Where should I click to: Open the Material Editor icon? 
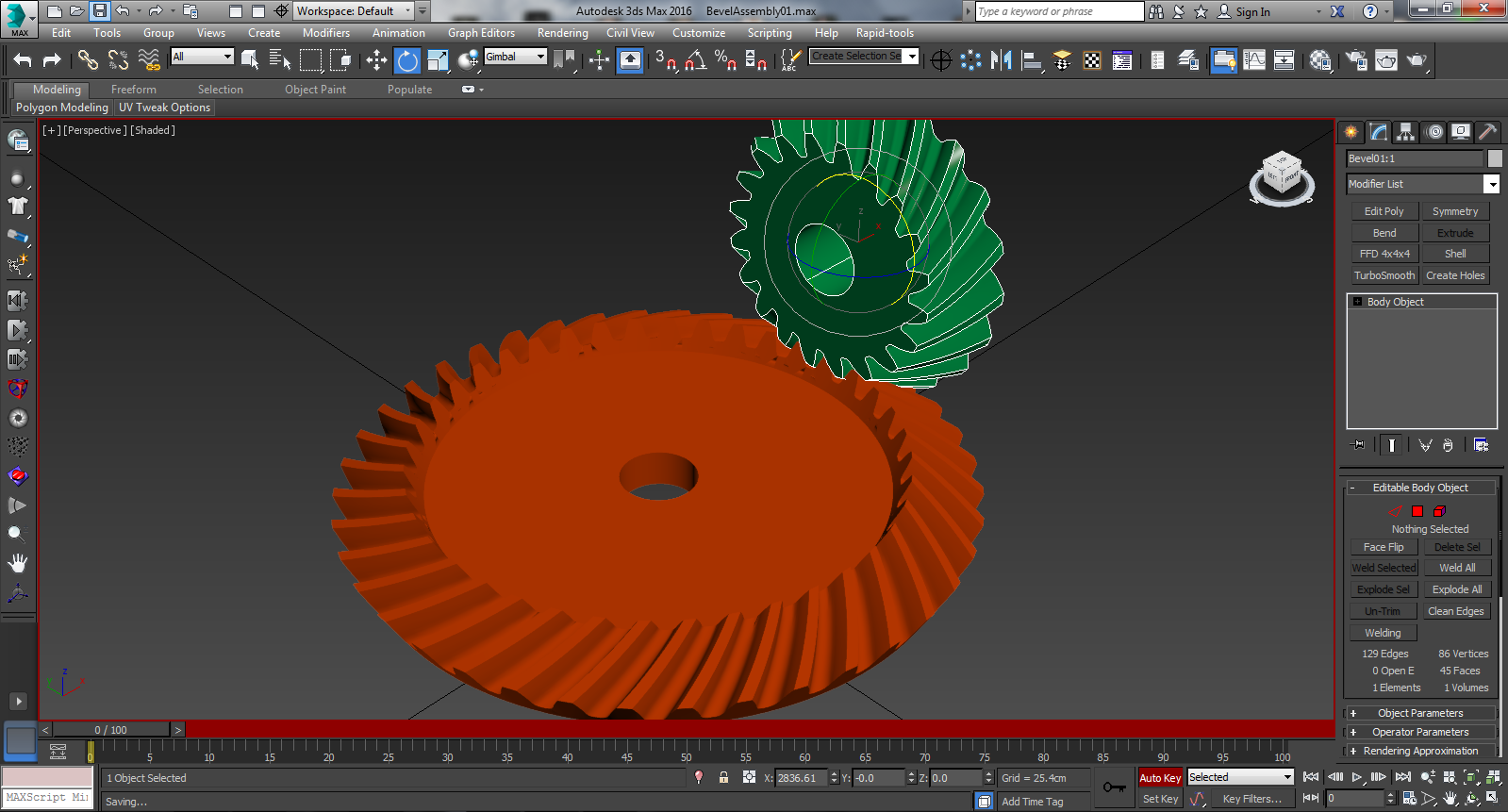[1320, 60]
